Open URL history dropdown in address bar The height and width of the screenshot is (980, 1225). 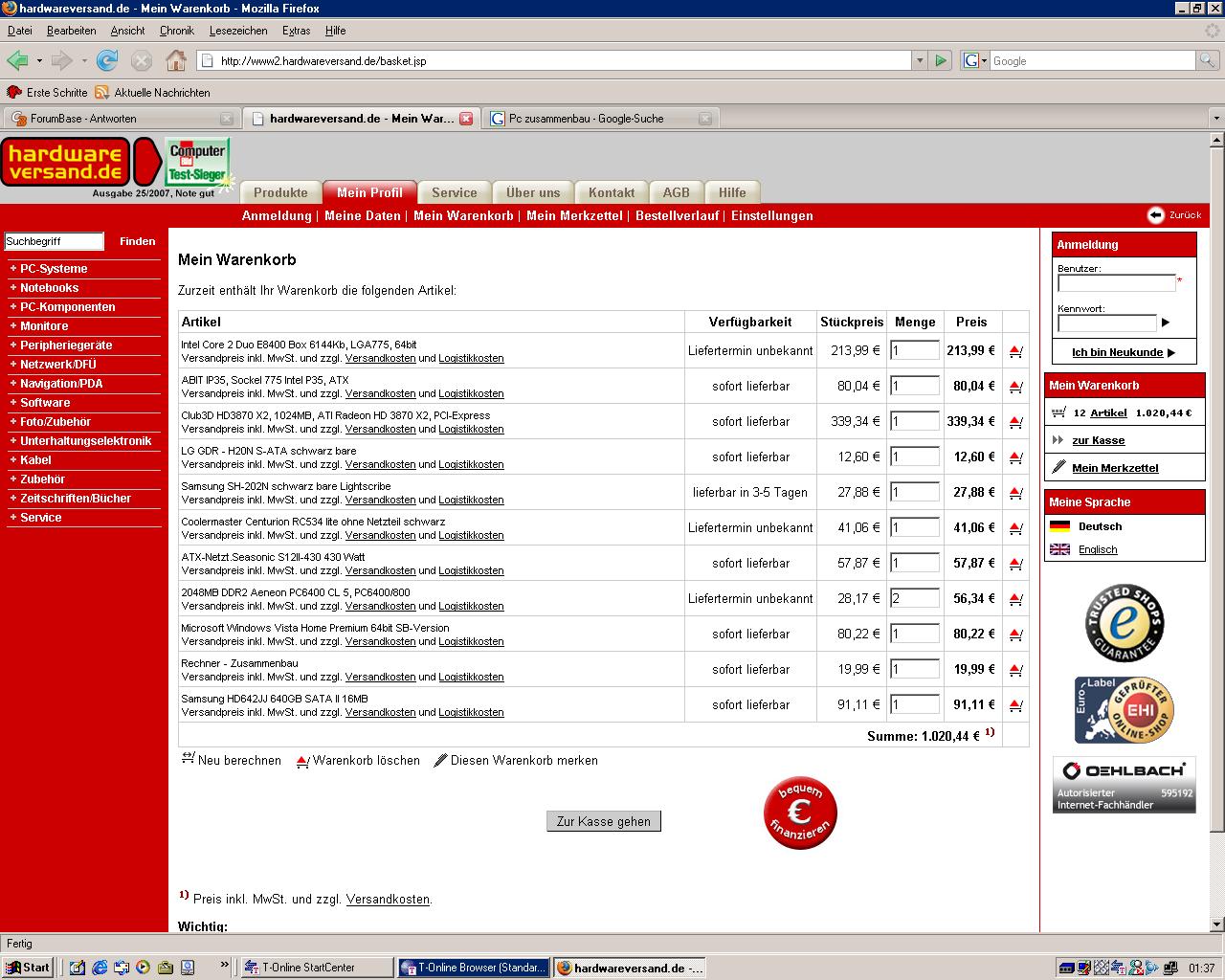920,60
